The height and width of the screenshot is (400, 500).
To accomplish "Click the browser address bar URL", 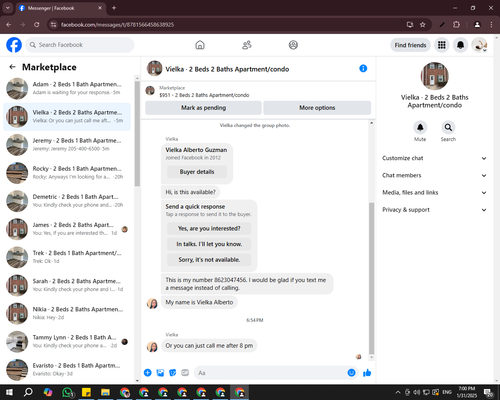I will [x=117, y=25].
